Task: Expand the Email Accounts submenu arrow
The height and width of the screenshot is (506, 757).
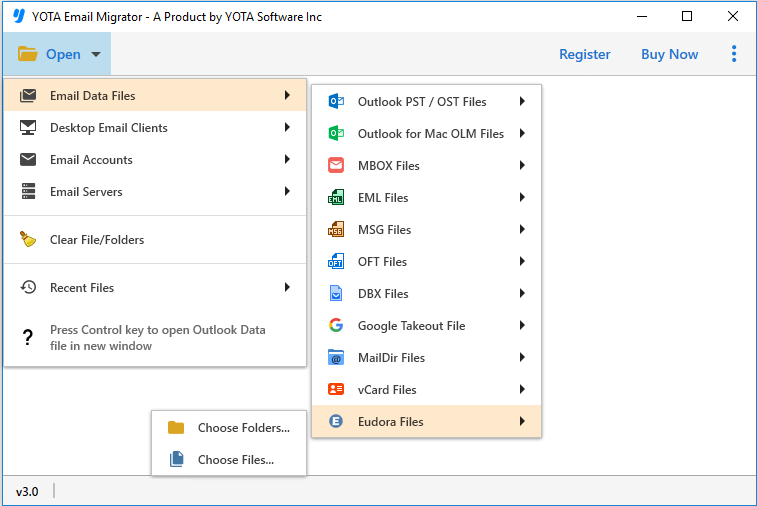Action: click(287, 159)
